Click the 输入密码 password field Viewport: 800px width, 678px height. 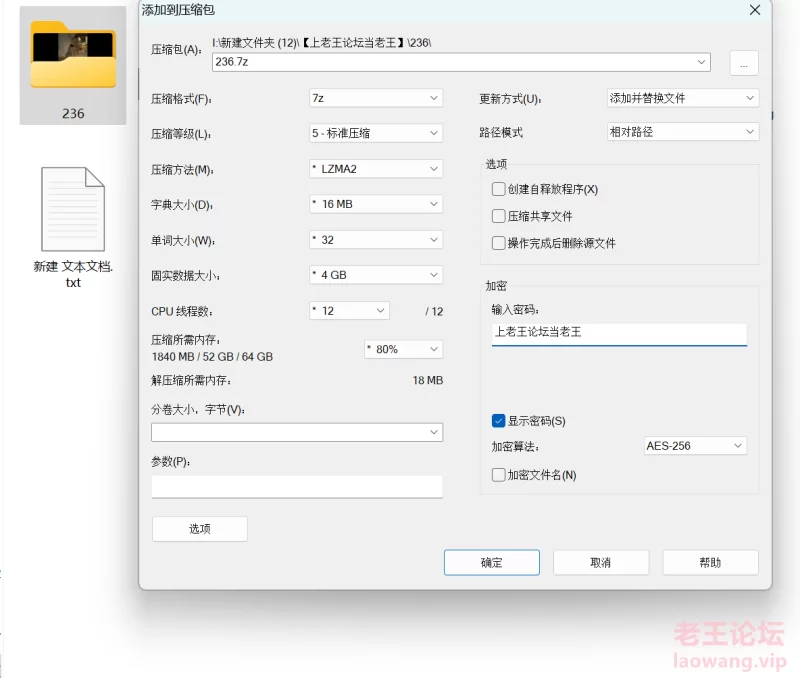pyautogui.click(x=619, y=334)
